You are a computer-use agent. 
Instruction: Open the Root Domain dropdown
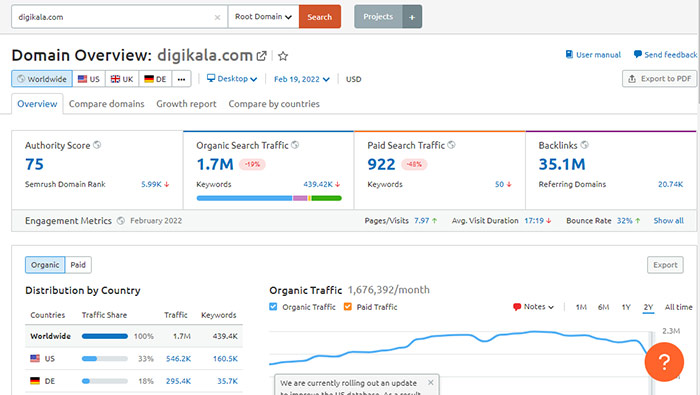(x=263, y=17)
